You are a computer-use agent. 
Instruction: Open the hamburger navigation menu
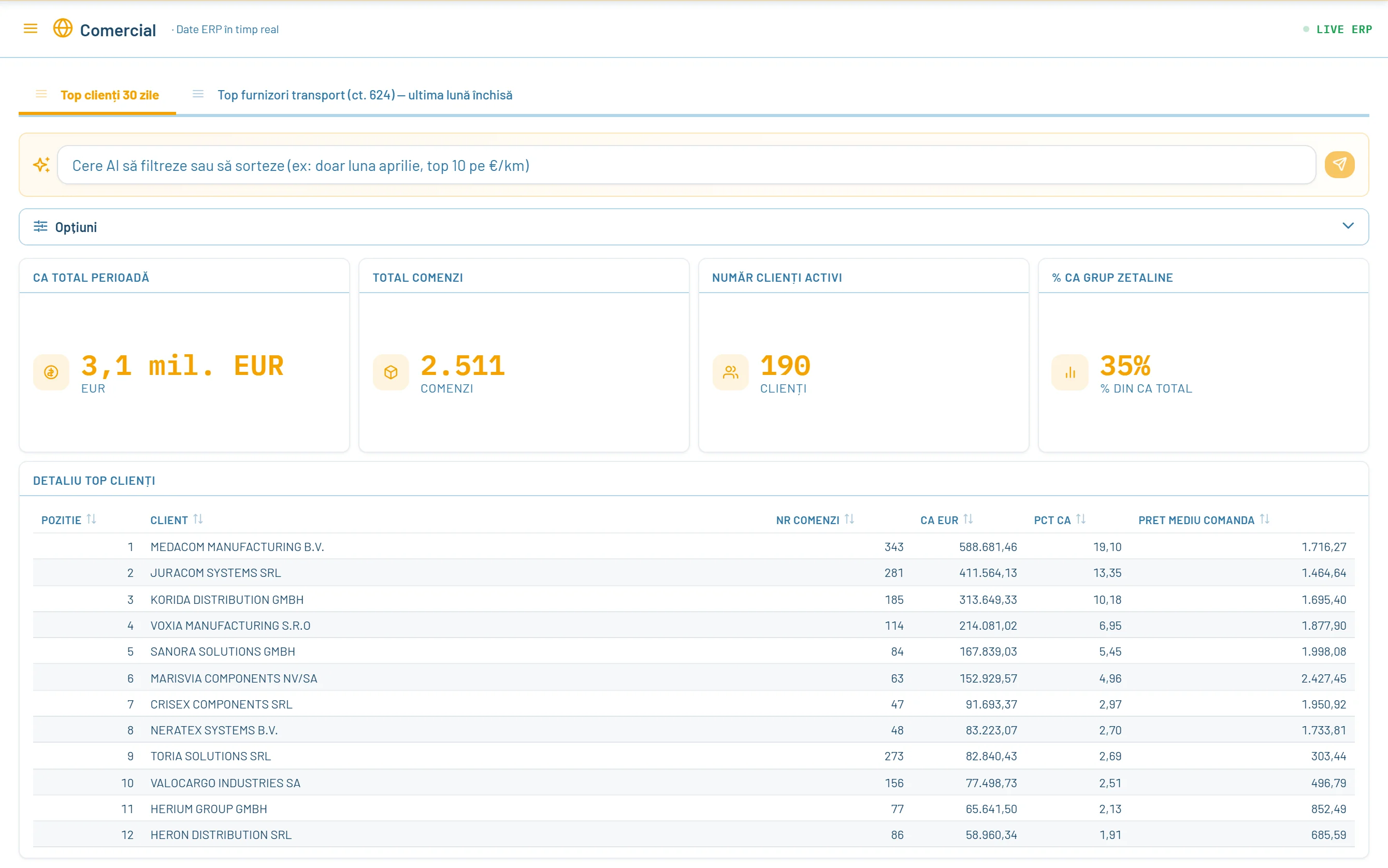pyautogui.click(x=31, y=28)
